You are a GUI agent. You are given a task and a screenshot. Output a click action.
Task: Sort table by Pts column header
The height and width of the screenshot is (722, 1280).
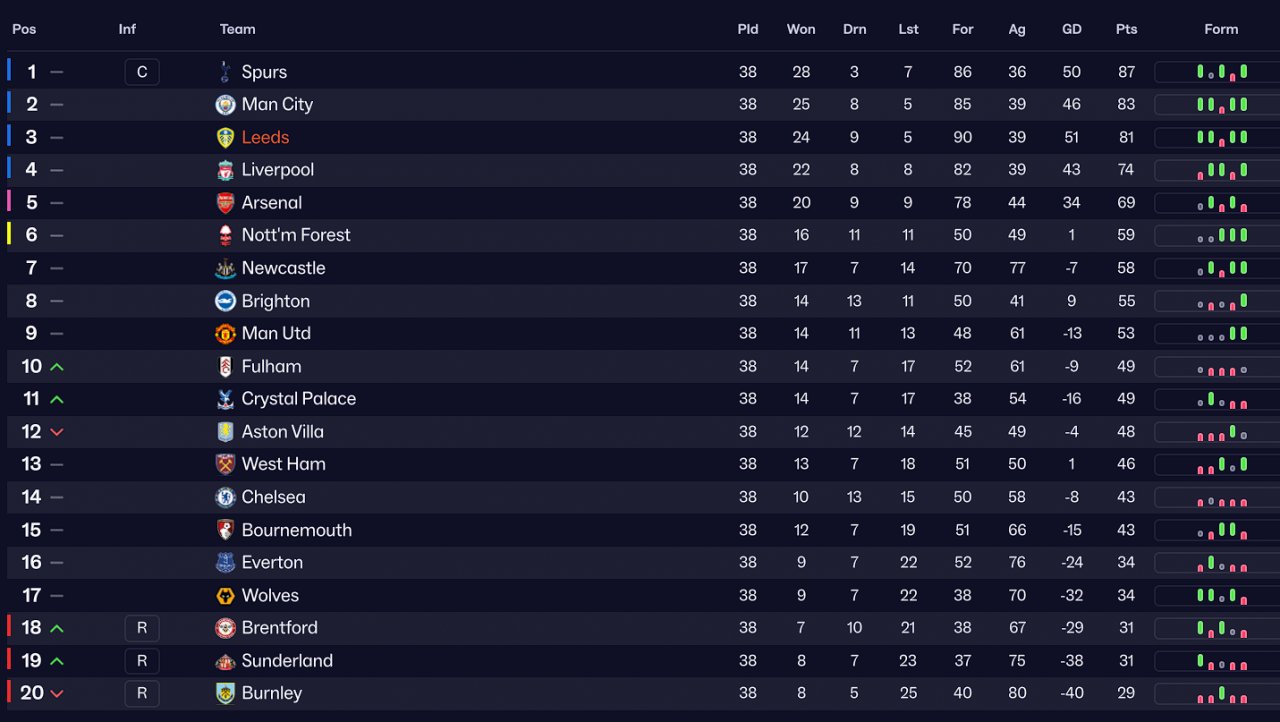point(1126,29)
